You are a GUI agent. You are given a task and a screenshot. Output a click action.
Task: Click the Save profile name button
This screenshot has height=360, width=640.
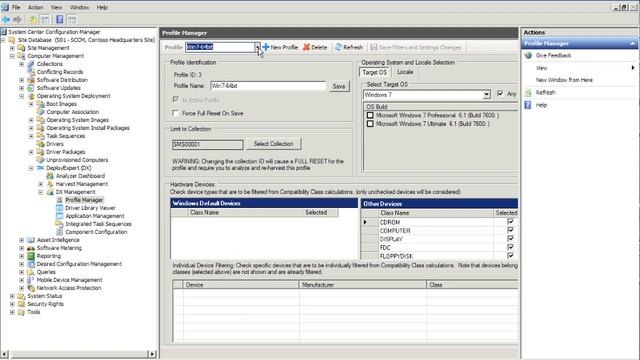(x=339, y=87)
